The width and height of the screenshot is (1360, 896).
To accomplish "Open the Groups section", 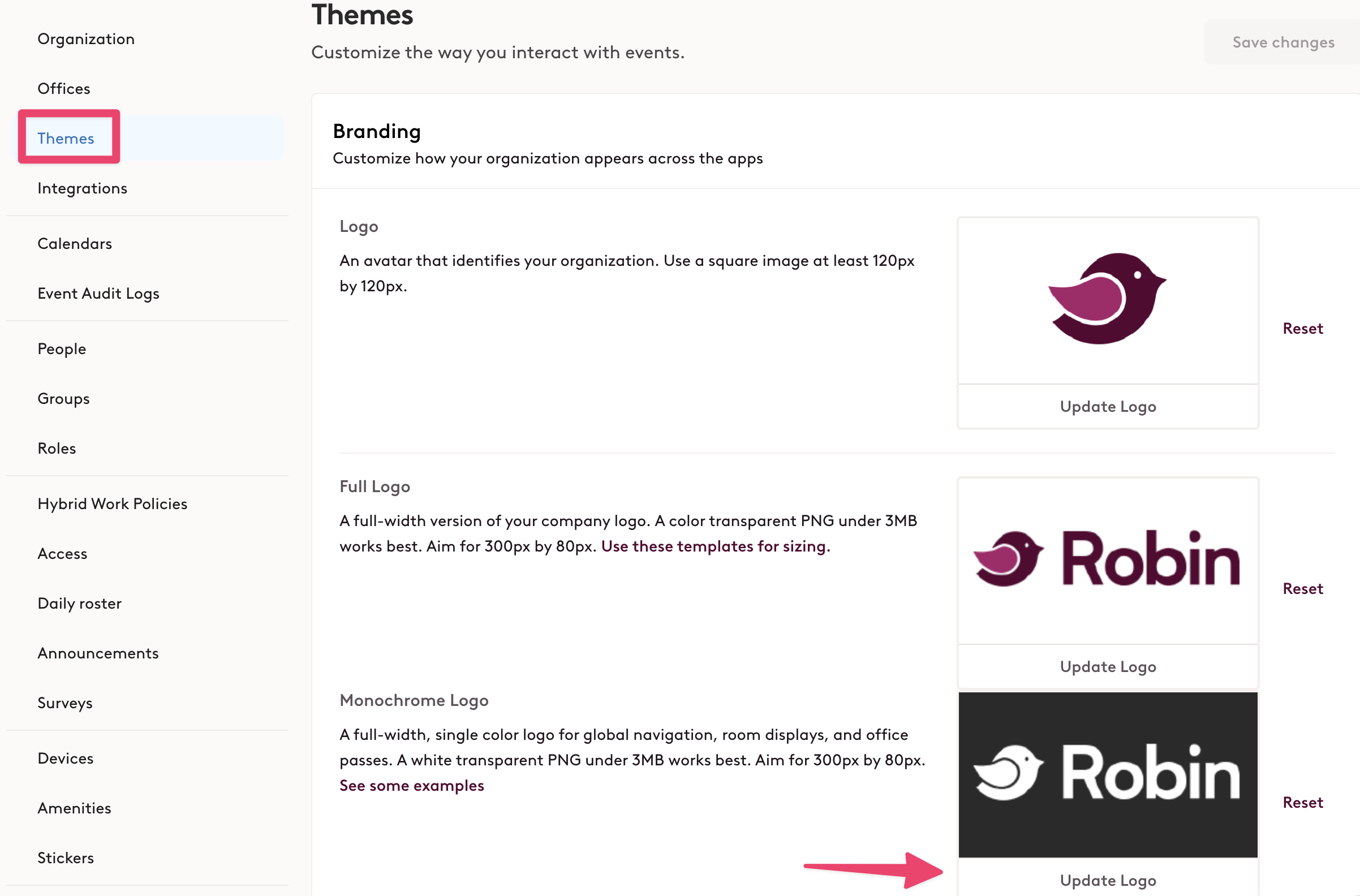I will [x=63, y=398].
